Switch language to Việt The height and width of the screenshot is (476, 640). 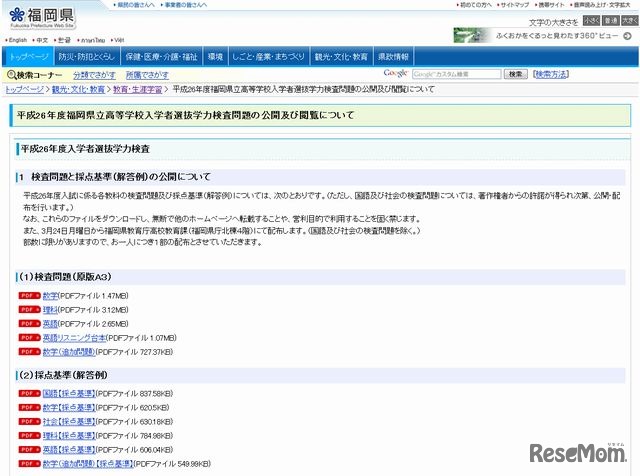pos(119,40)
